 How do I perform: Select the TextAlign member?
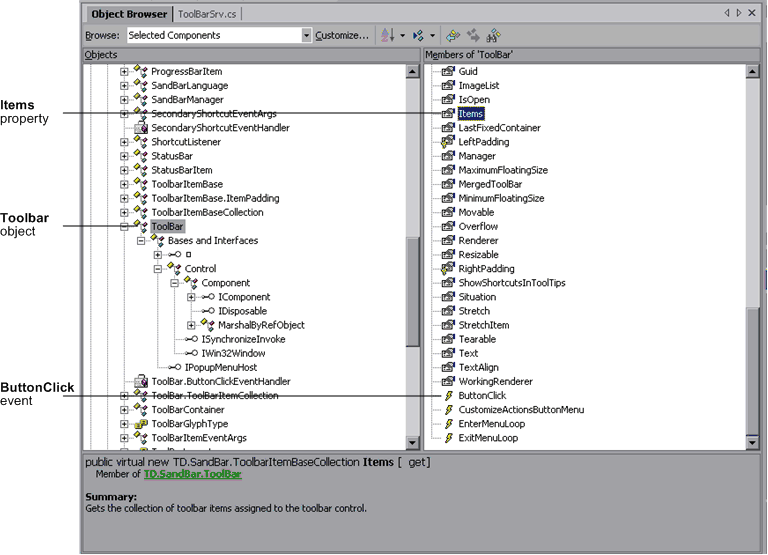pyautogui.click(x=478, y=367)
